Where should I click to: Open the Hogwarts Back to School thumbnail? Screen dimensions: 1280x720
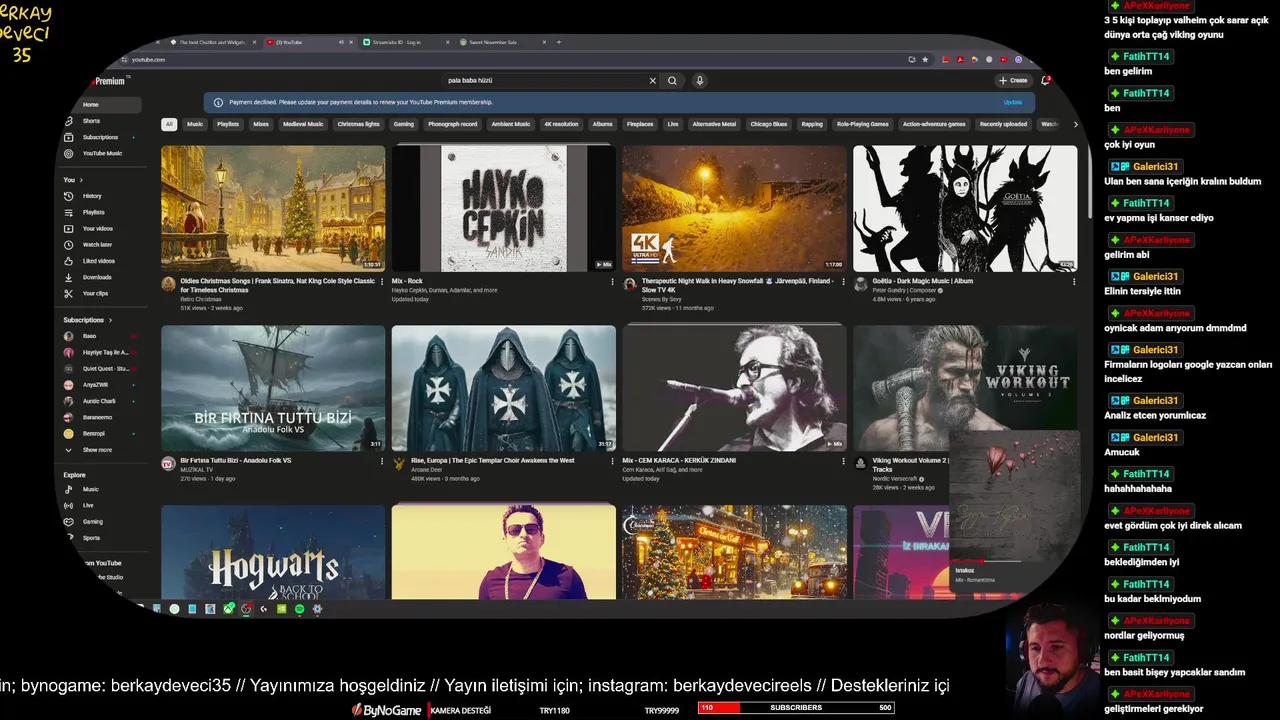click(x=273, y=552)
